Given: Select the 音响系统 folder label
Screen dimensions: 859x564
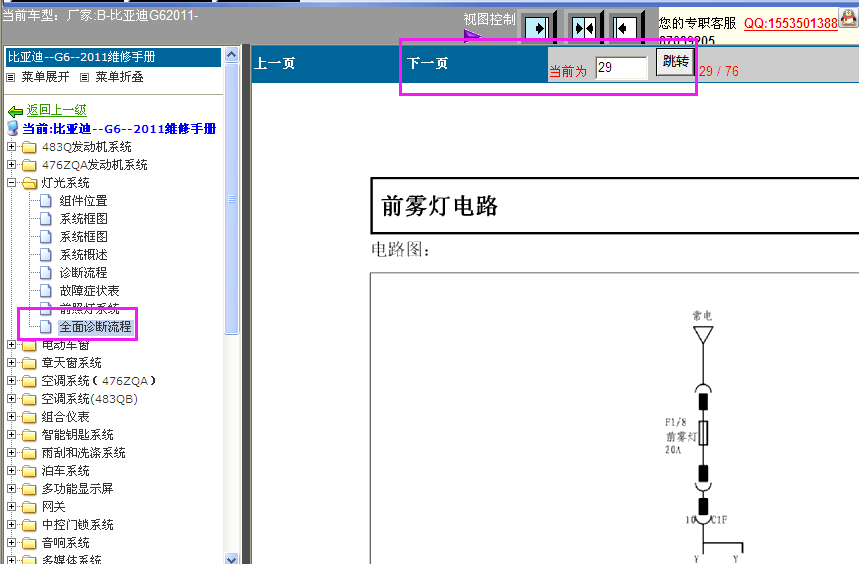Looking at the screenshot, I should (65, 543).
